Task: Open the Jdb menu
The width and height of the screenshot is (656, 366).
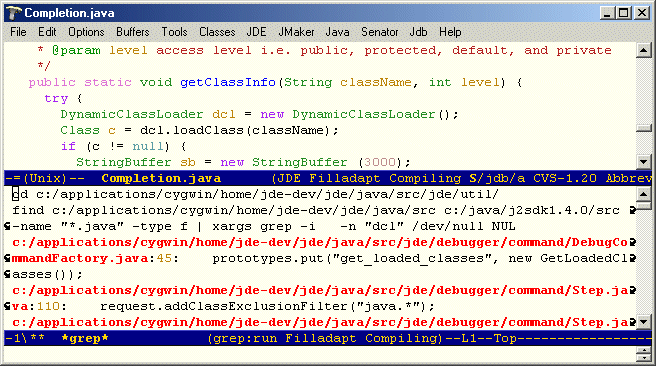Action: coord(418,32)
